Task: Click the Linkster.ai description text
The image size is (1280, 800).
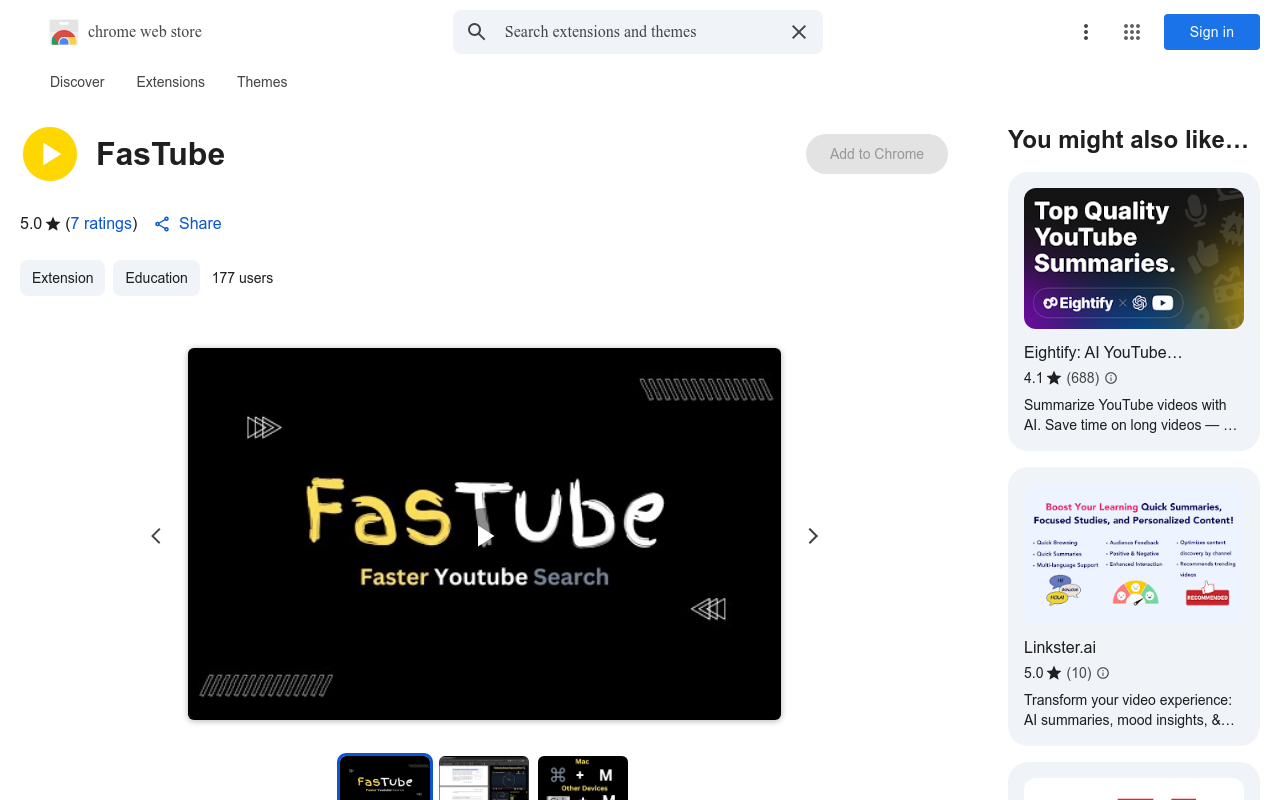Action: click(1130, 710)
